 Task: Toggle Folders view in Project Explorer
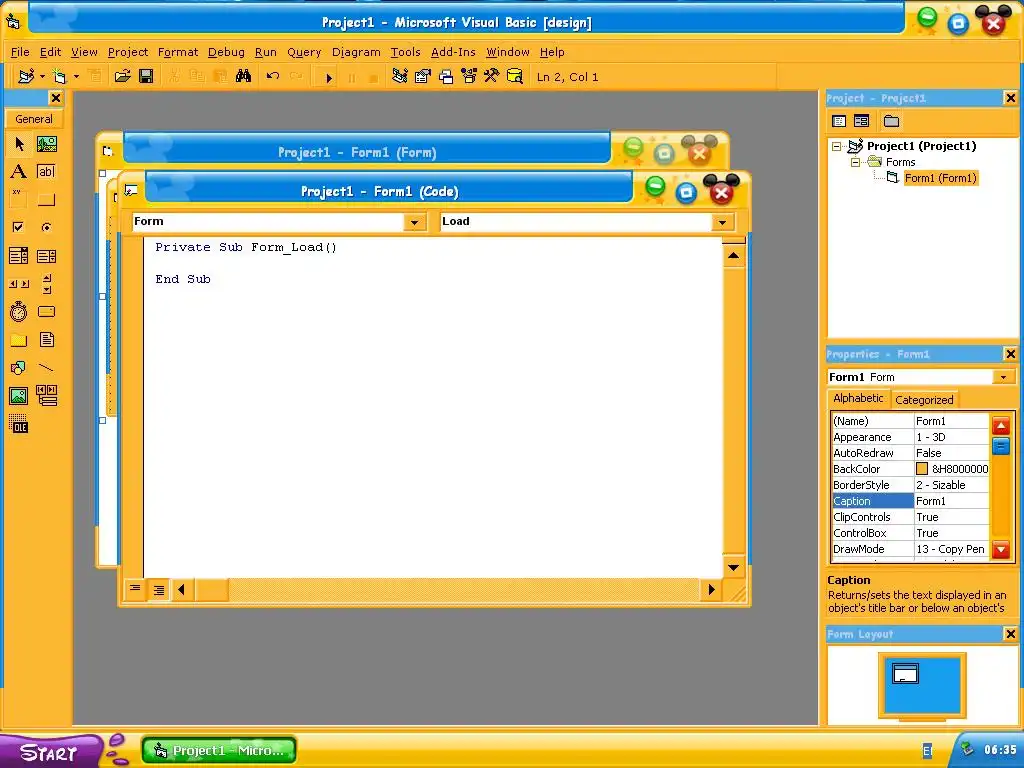pyautogui.click(x=891, y=121)
